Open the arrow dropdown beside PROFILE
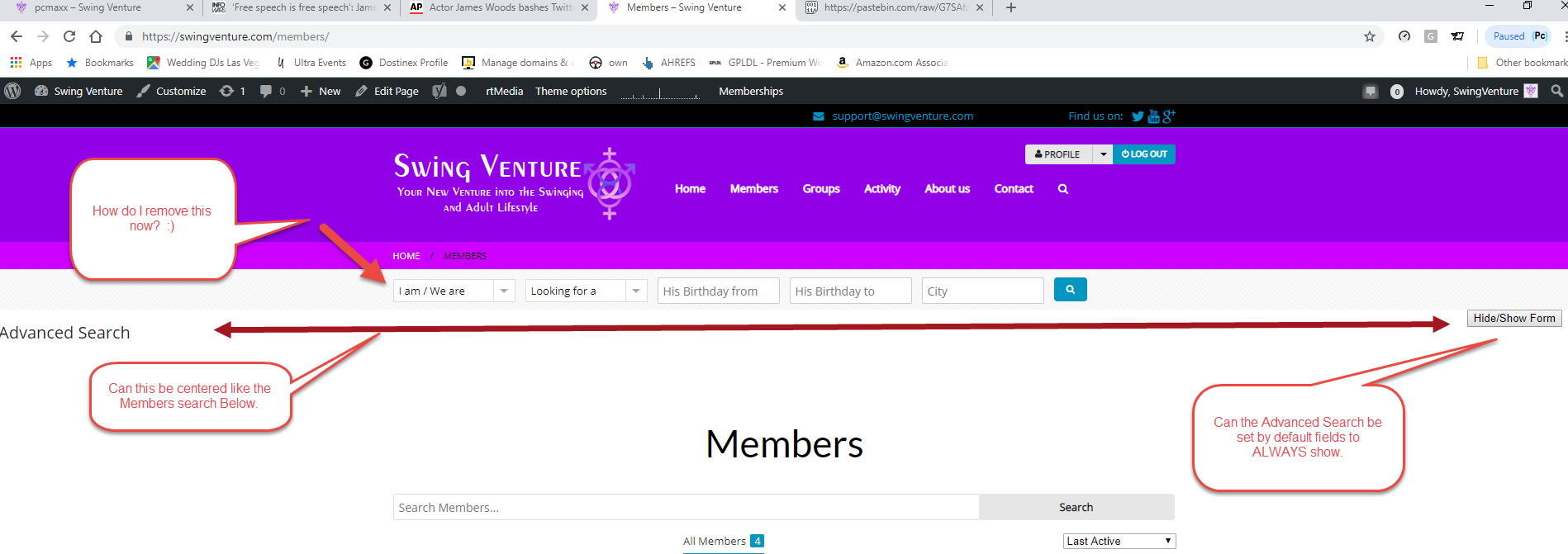This screenshot has height=554, width=1568. click(x=1103, y=154)
